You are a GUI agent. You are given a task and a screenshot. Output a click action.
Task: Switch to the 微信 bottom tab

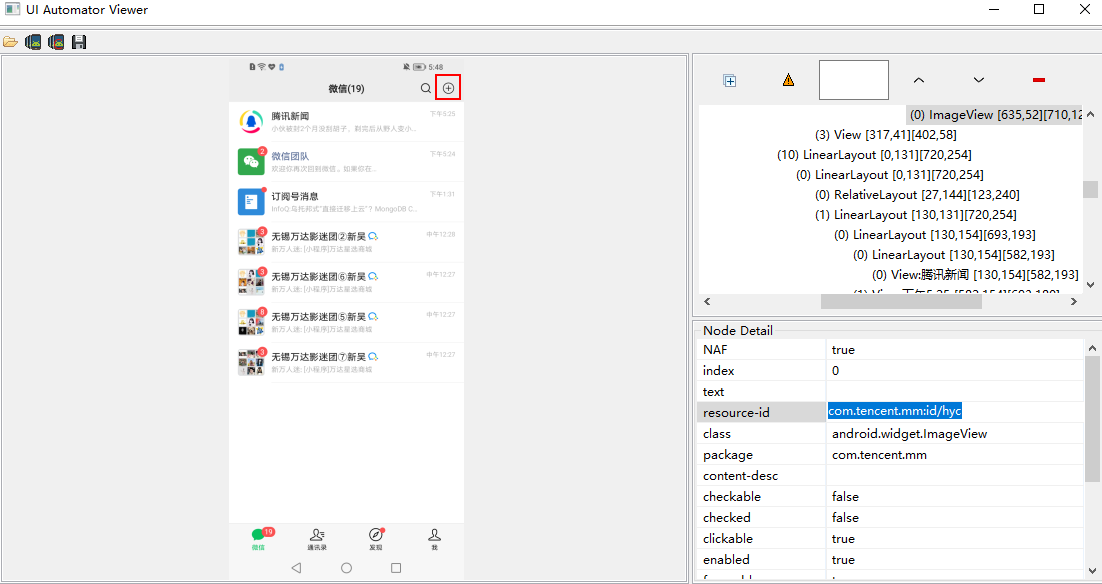[259, 539]
